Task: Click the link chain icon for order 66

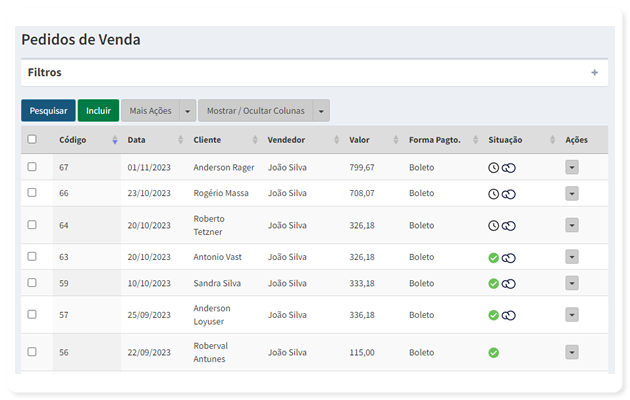Action: tap(509, 194)
